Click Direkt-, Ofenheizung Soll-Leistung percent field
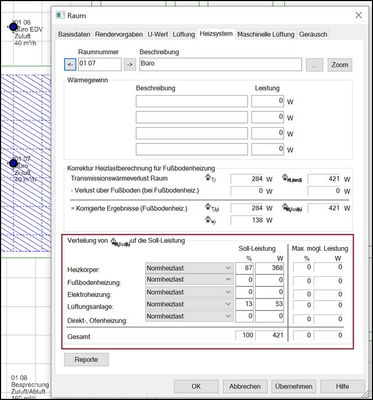 click(244, 316)
